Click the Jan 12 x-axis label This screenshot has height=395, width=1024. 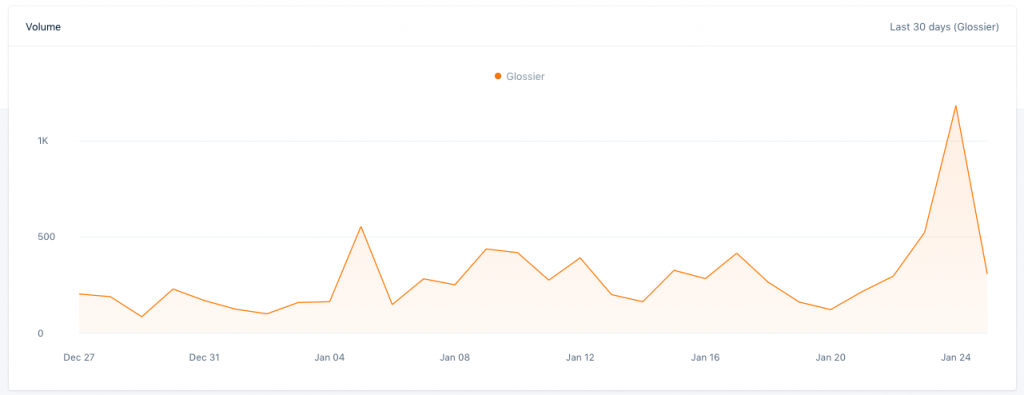click(580, 357)
